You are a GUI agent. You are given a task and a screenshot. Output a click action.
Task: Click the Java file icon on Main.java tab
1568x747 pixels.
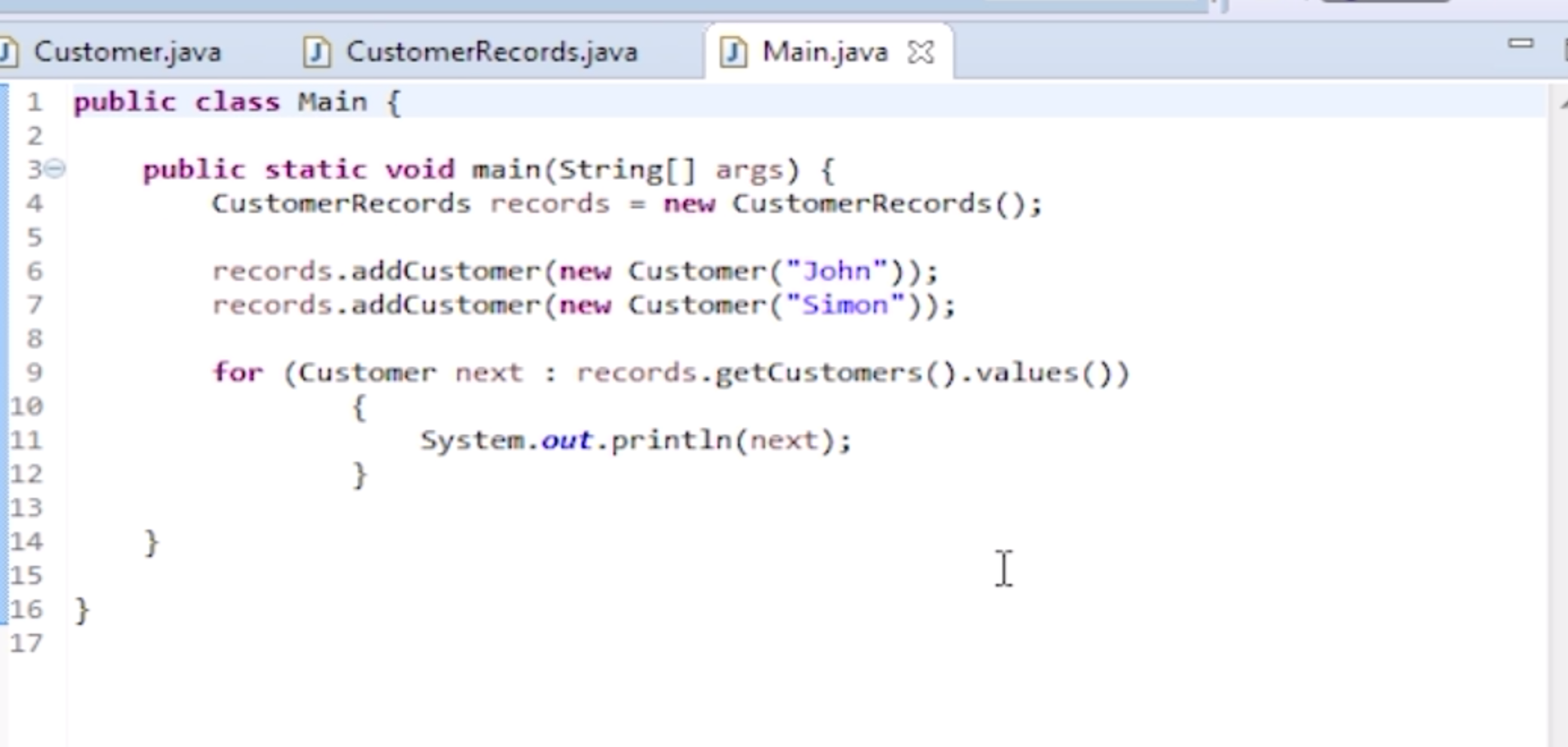(x=733, y=53)
